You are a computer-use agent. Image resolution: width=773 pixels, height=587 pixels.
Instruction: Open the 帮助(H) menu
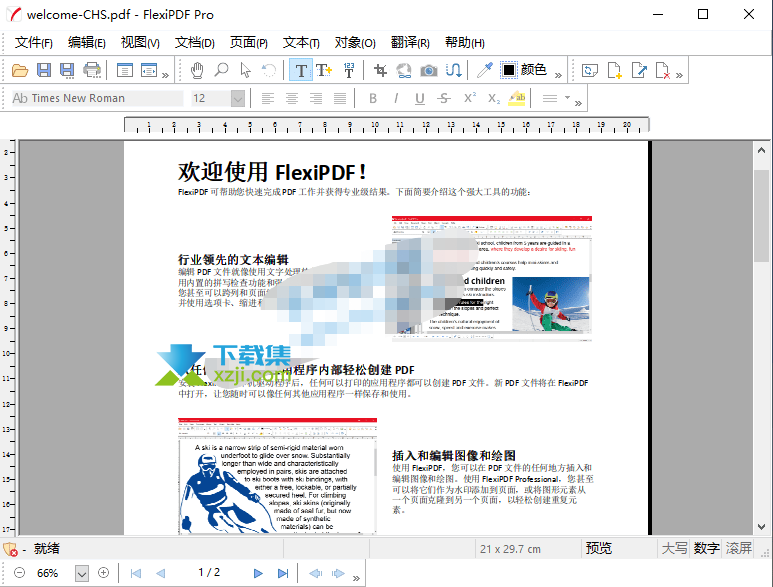point(464,42)
